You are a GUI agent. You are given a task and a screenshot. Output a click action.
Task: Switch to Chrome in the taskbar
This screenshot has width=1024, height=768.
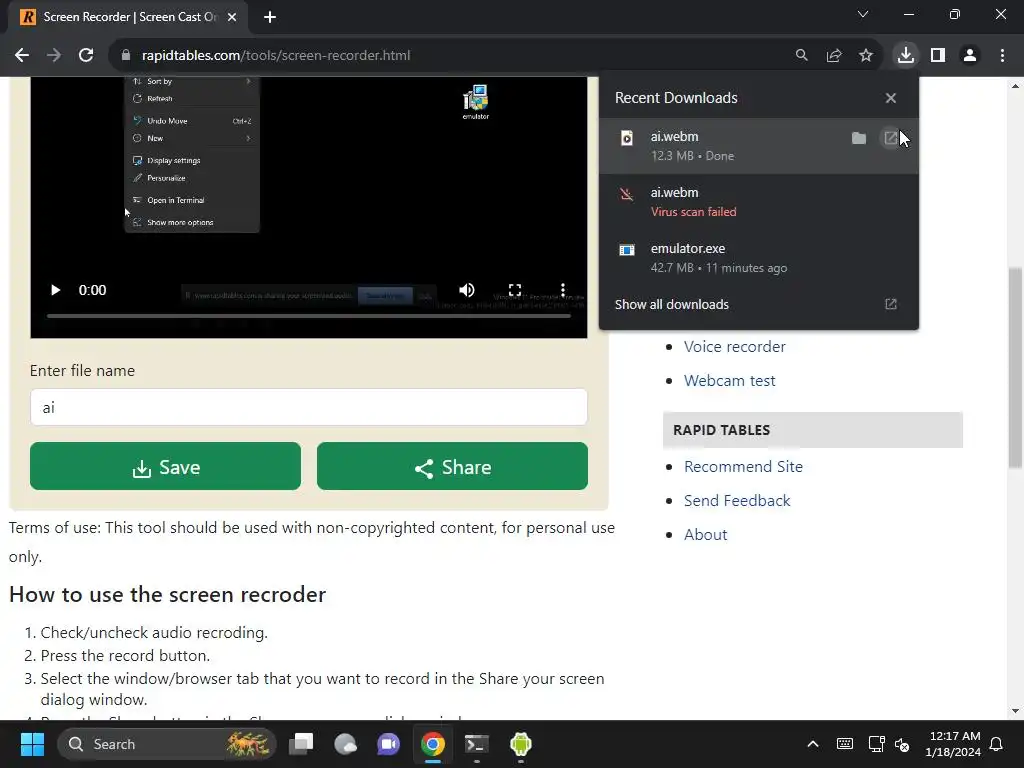432,744
